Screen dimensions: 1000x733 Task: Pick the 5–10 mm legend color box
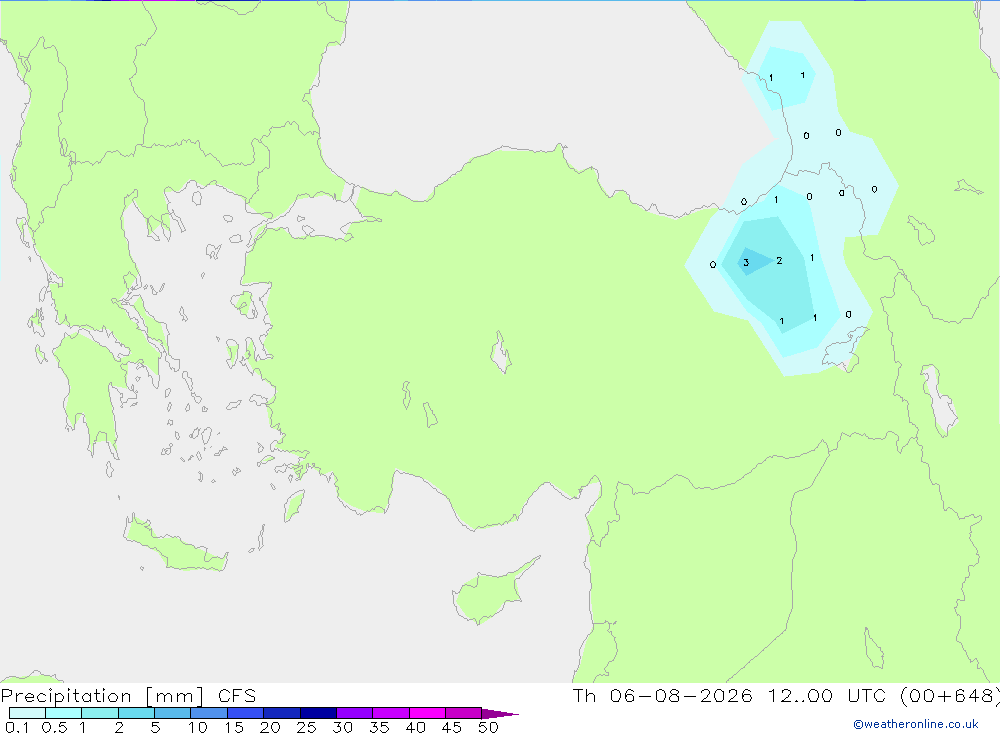click(173, 713)
